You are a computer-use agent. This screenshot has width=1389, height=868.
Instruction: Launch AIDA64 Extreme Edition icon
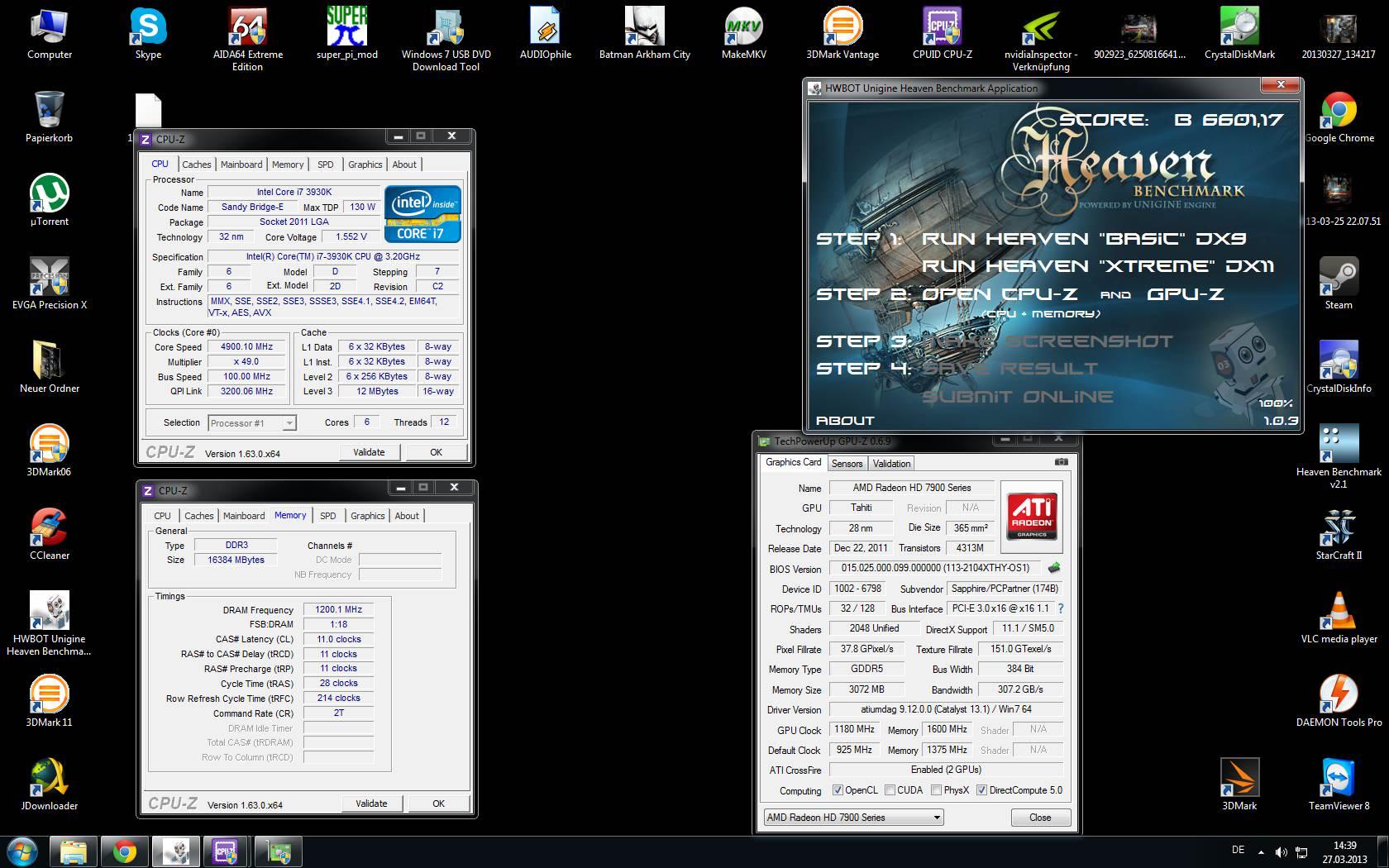(x=247, y=38)
